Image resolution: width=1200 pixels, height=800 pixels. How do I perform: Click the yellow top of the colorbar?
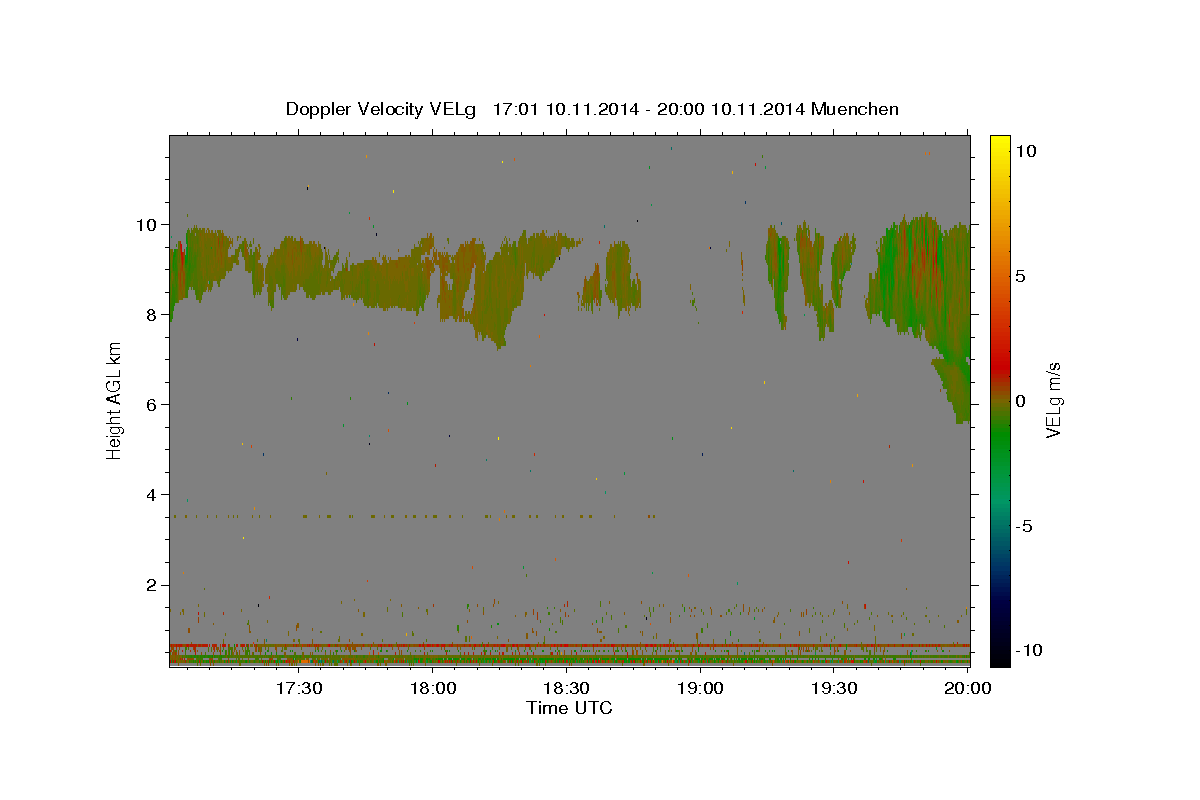coord(999,145)
